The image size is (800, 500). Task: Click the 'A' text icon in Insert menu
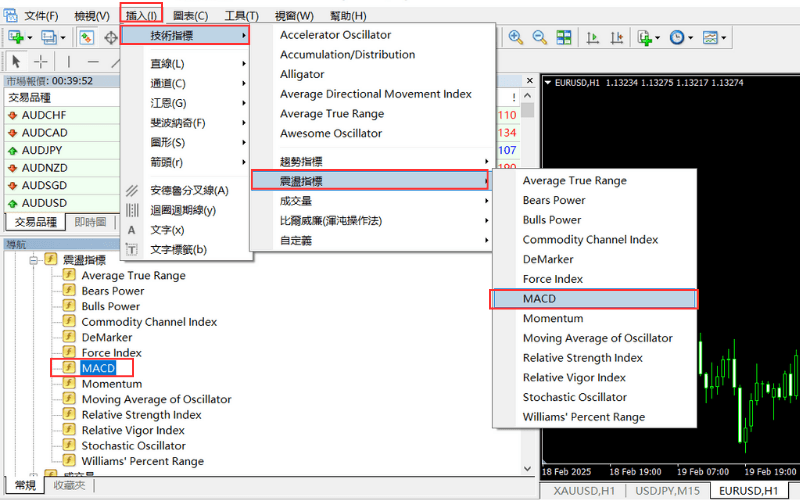132,230
